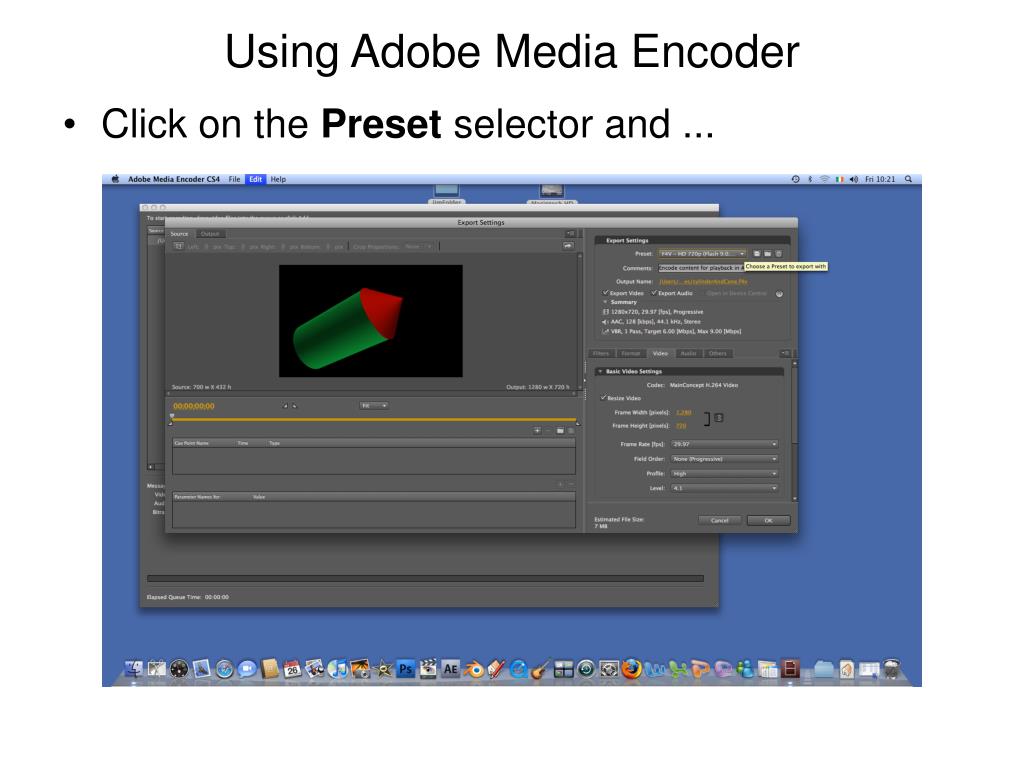Open the Edit menu
The width and height of the screenshot is (1024, 768).
(x=255, y=179)
